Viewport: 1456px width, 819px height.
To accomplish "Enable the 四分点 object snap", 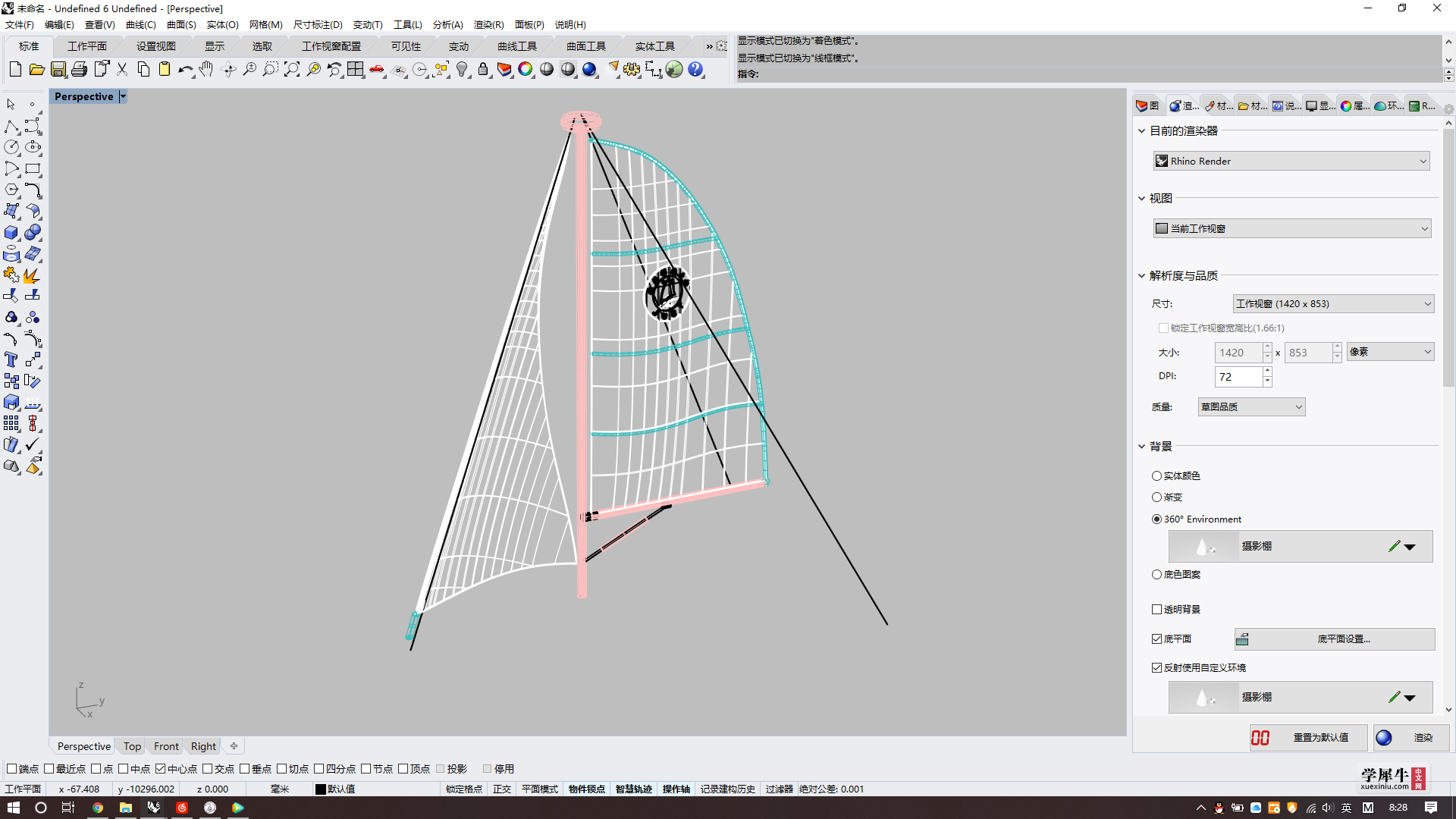I will point(319,769).
